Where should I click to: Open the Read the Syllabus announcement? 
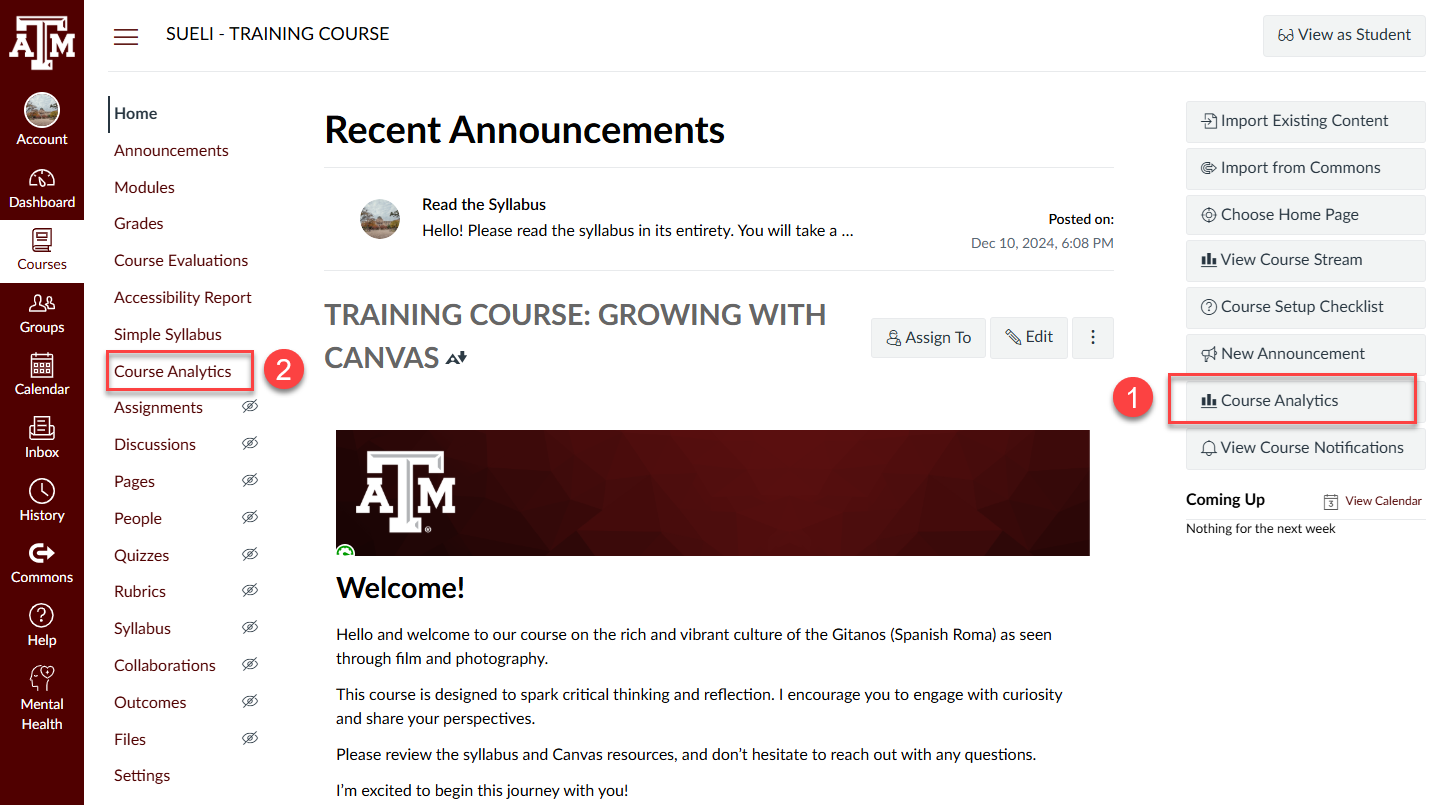tap(484, 204)
